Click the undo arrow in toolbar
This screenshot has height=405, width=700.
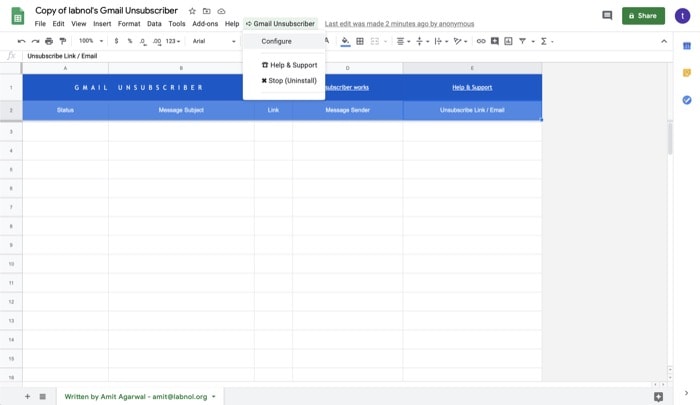pyautogui.click(x=21, y=41)
